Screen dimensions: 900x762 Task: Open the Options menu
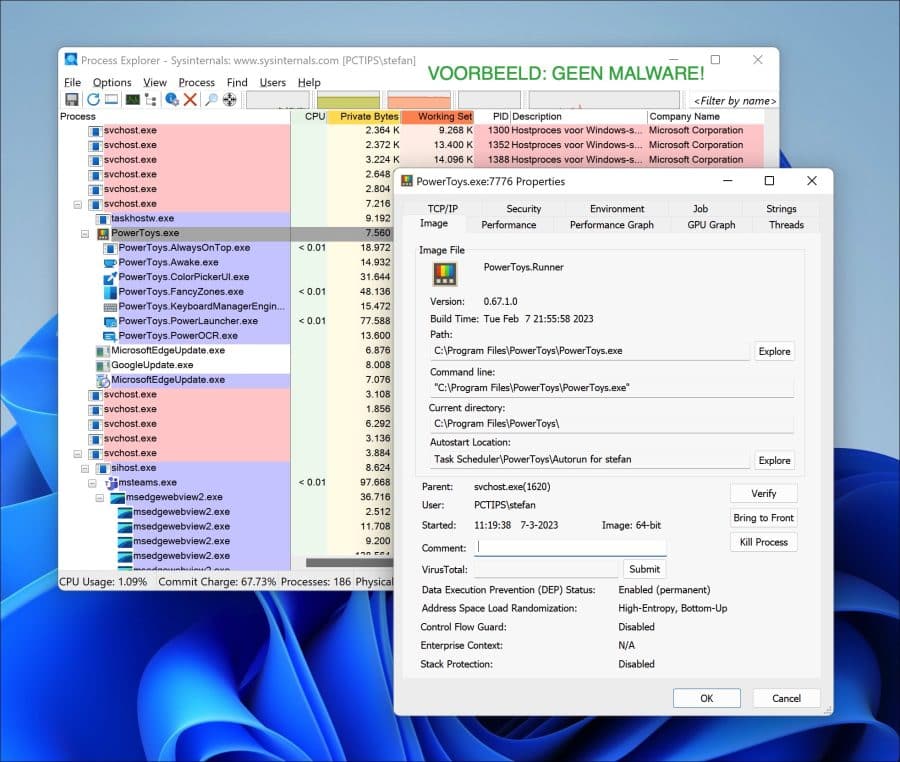[x=112, y=83]
